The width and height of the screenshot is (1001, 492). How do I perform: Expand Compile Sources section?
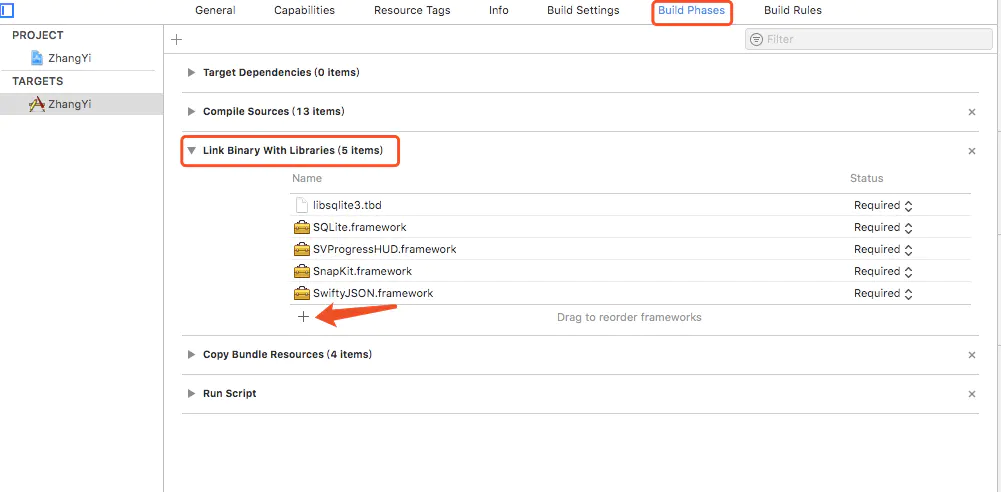pos(191,112)
